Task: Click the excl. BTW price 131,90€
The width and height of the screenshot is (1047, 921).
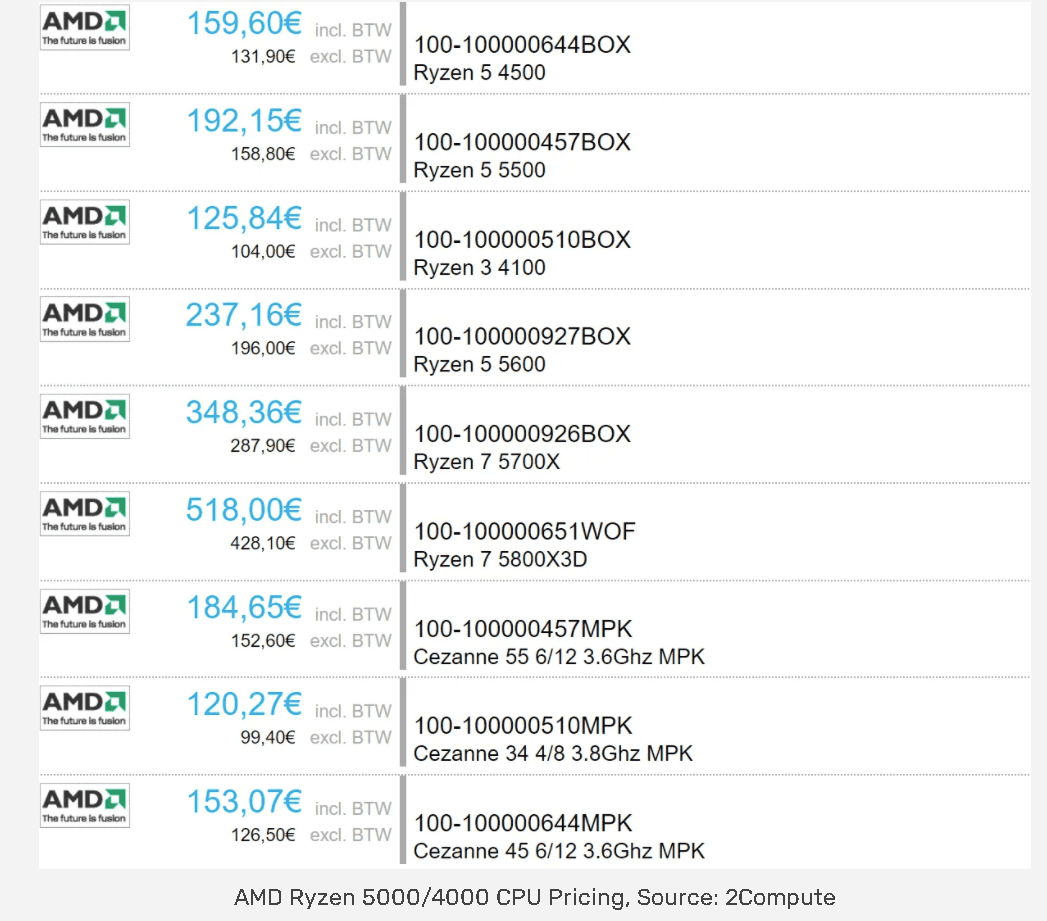Action: [263, 57]
